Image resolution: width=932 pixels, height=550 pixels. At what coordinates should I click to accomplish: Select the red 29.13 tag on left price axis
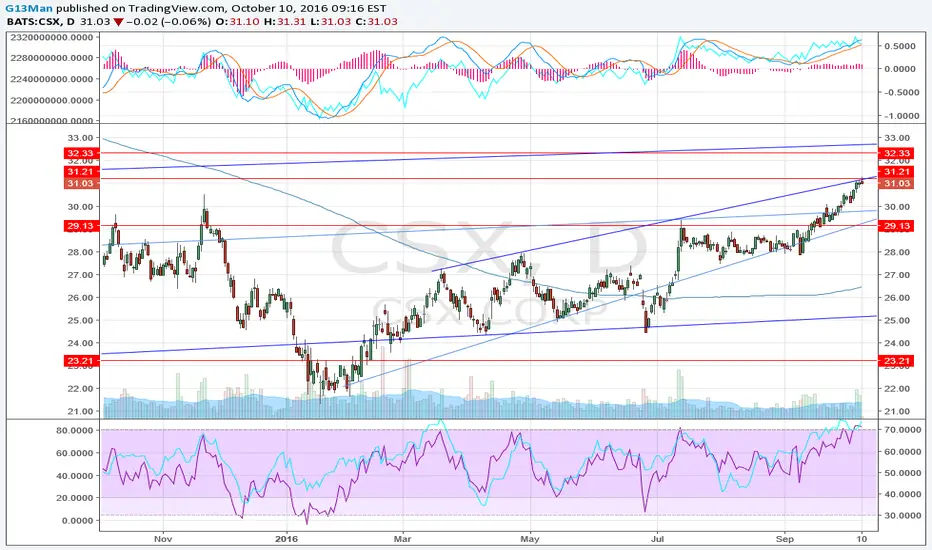[80, 226]
